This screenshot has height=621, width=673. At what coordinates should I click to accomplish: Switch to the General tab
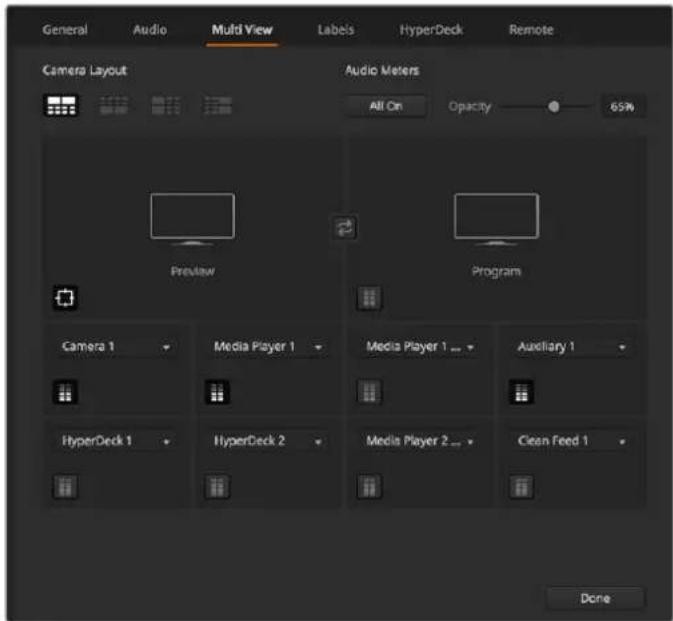[65, 30]
